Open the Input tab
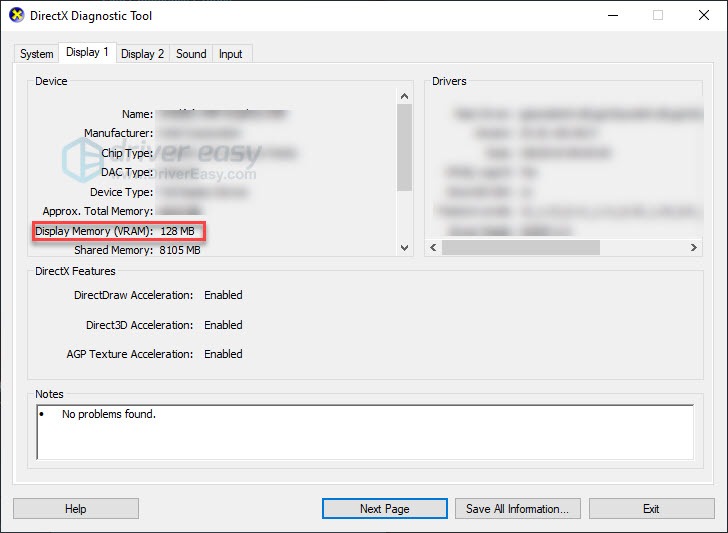 230,54
